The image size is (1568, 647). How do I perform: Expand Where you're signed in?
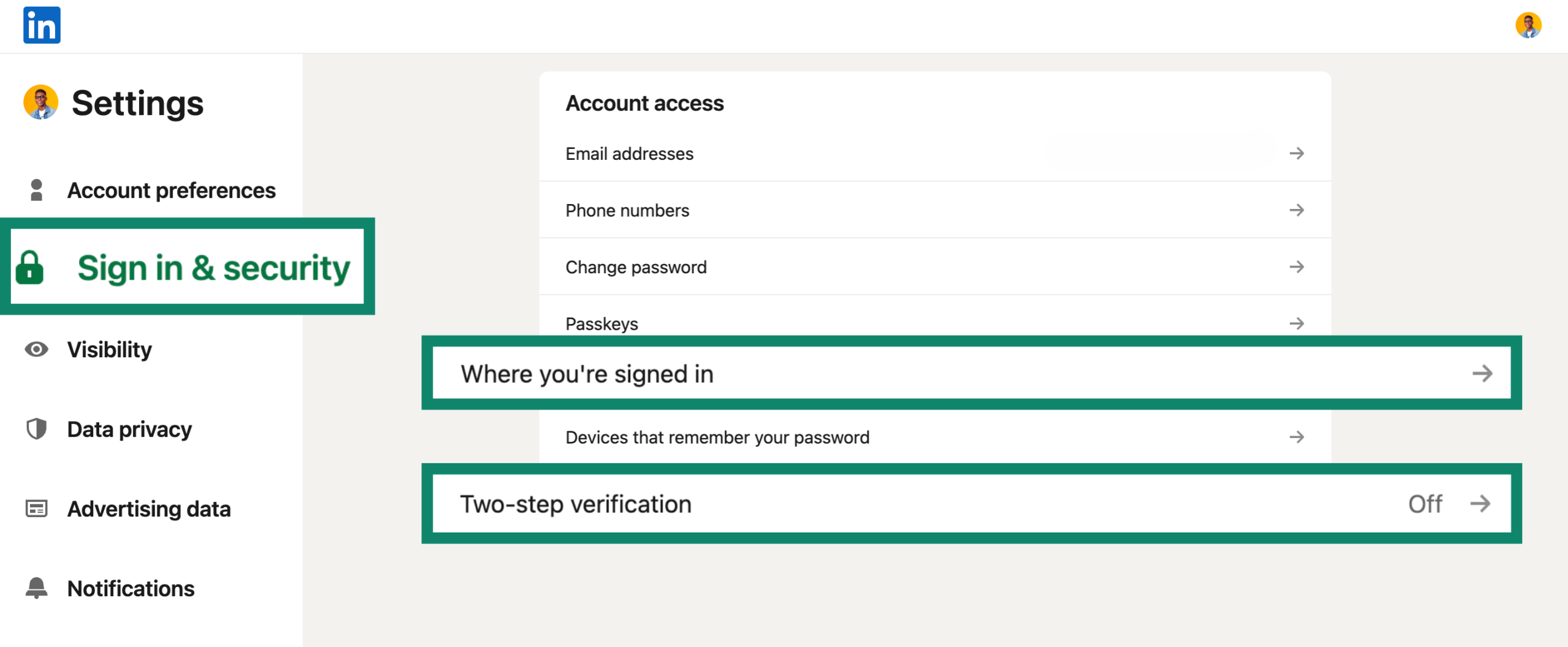click(1483, 373)
